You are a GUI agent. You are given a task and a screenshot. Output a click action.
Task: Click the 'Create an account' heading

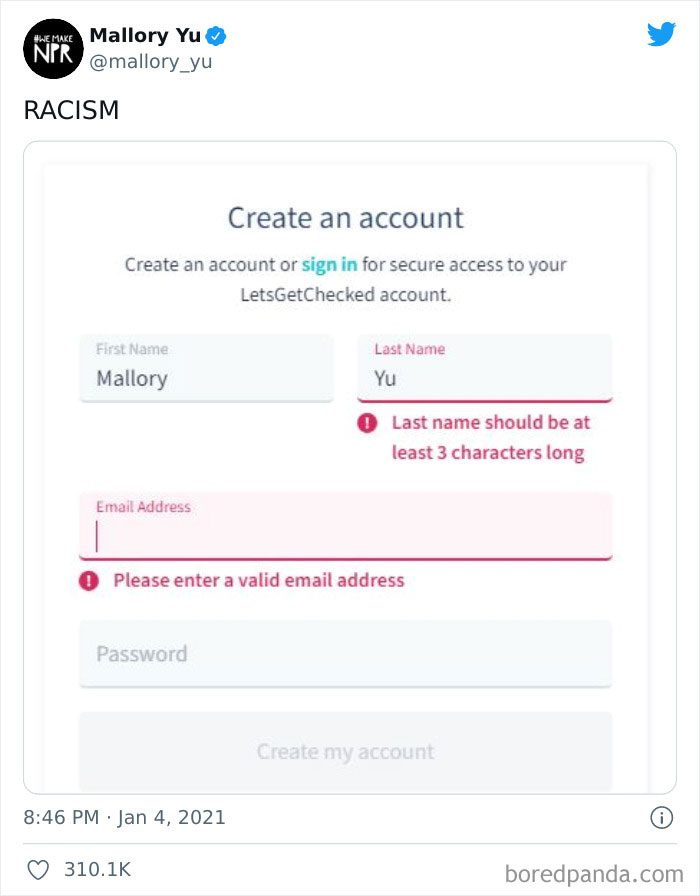coord(345,218)
